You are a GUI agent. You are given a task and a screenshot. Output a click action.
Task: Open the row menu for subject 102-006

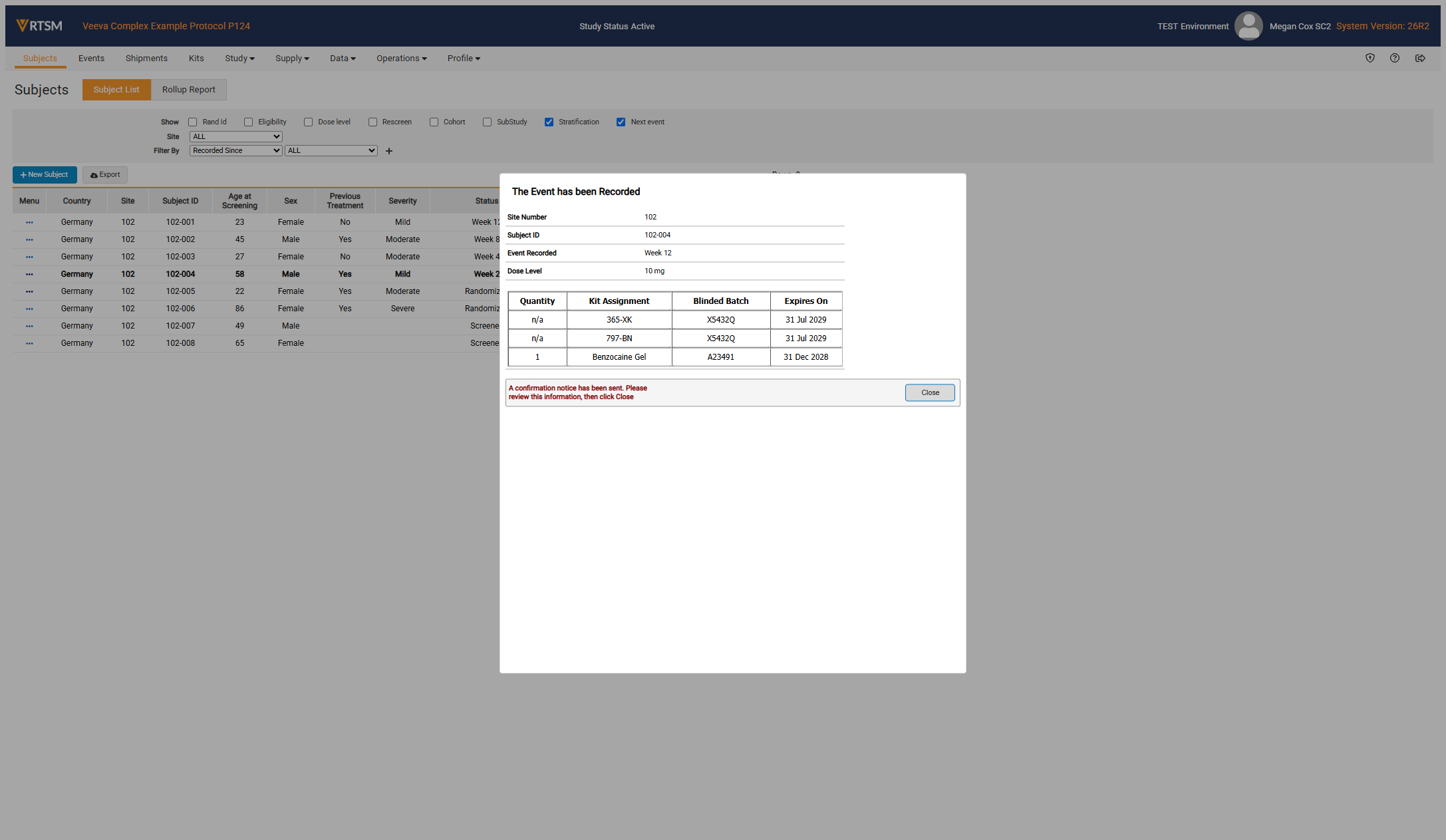click(29, 309)
